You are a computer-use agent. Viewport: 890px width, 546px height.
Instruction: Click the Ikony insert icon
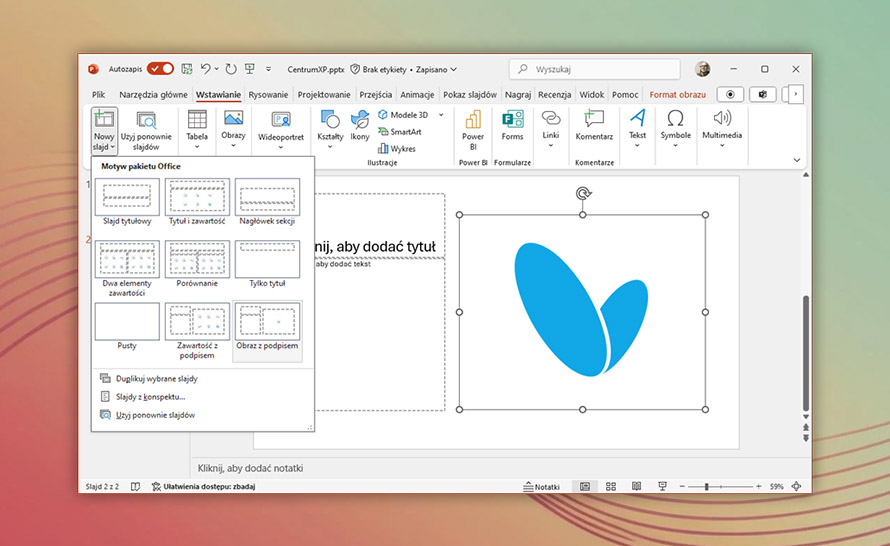pyautogui.click(x=360, y=126)
